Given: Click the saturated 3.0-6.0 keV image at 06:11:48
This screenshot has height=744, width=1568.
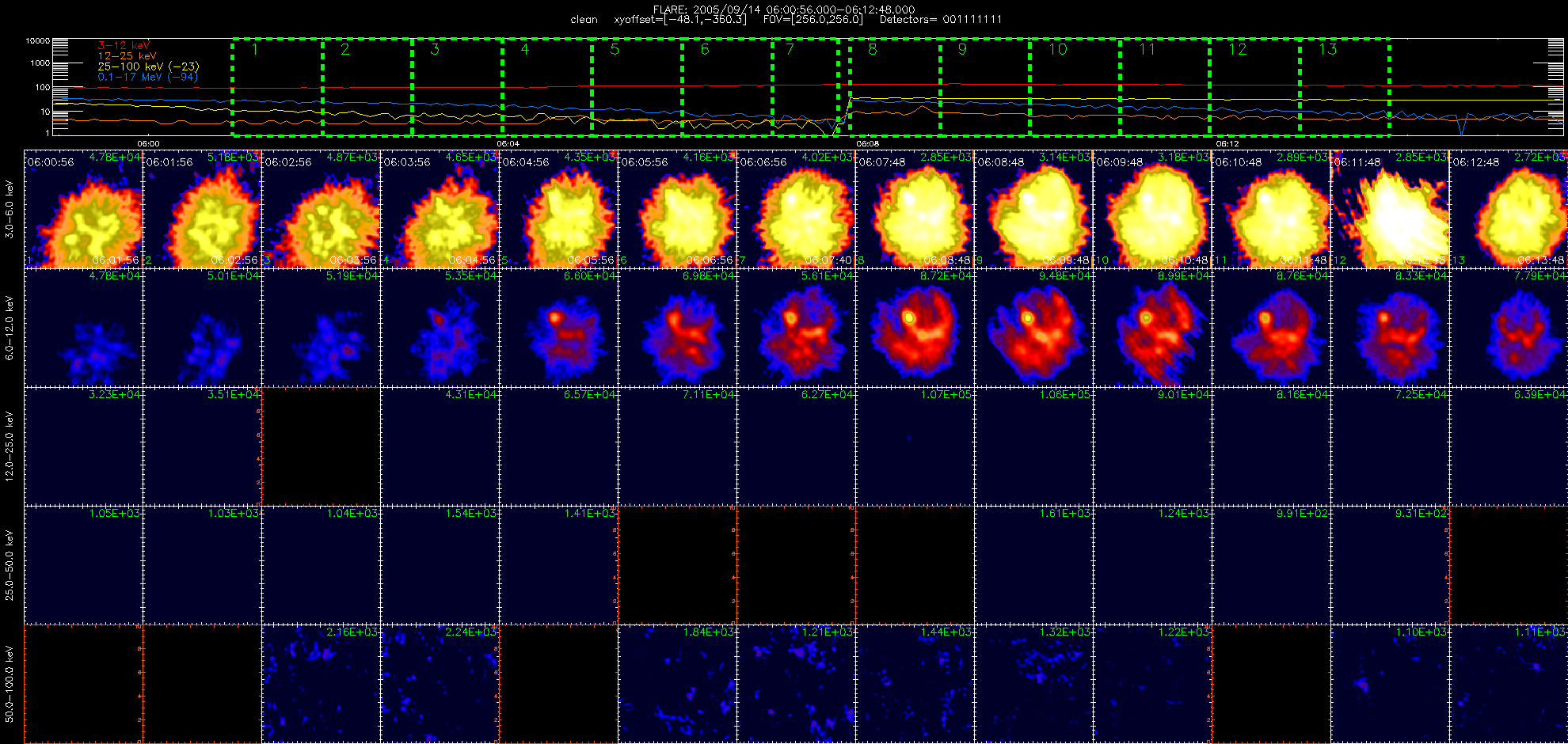Looking at the screenshot, I should tap(1391, 209).
